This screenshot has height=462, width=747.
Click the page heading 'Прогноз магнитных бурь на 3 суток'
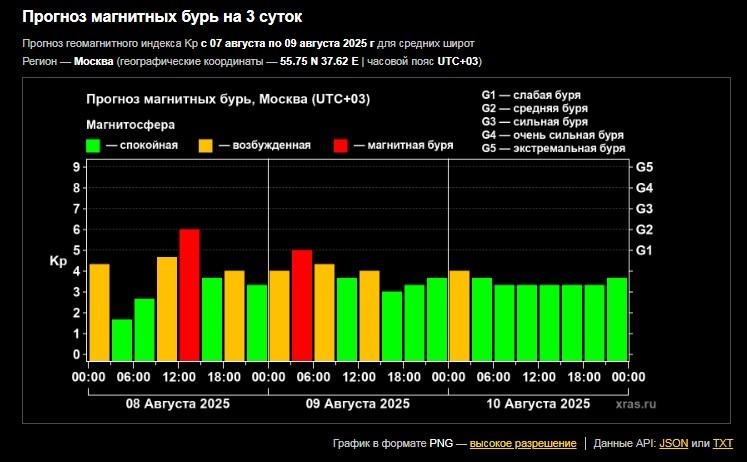[x=162, y=17]
